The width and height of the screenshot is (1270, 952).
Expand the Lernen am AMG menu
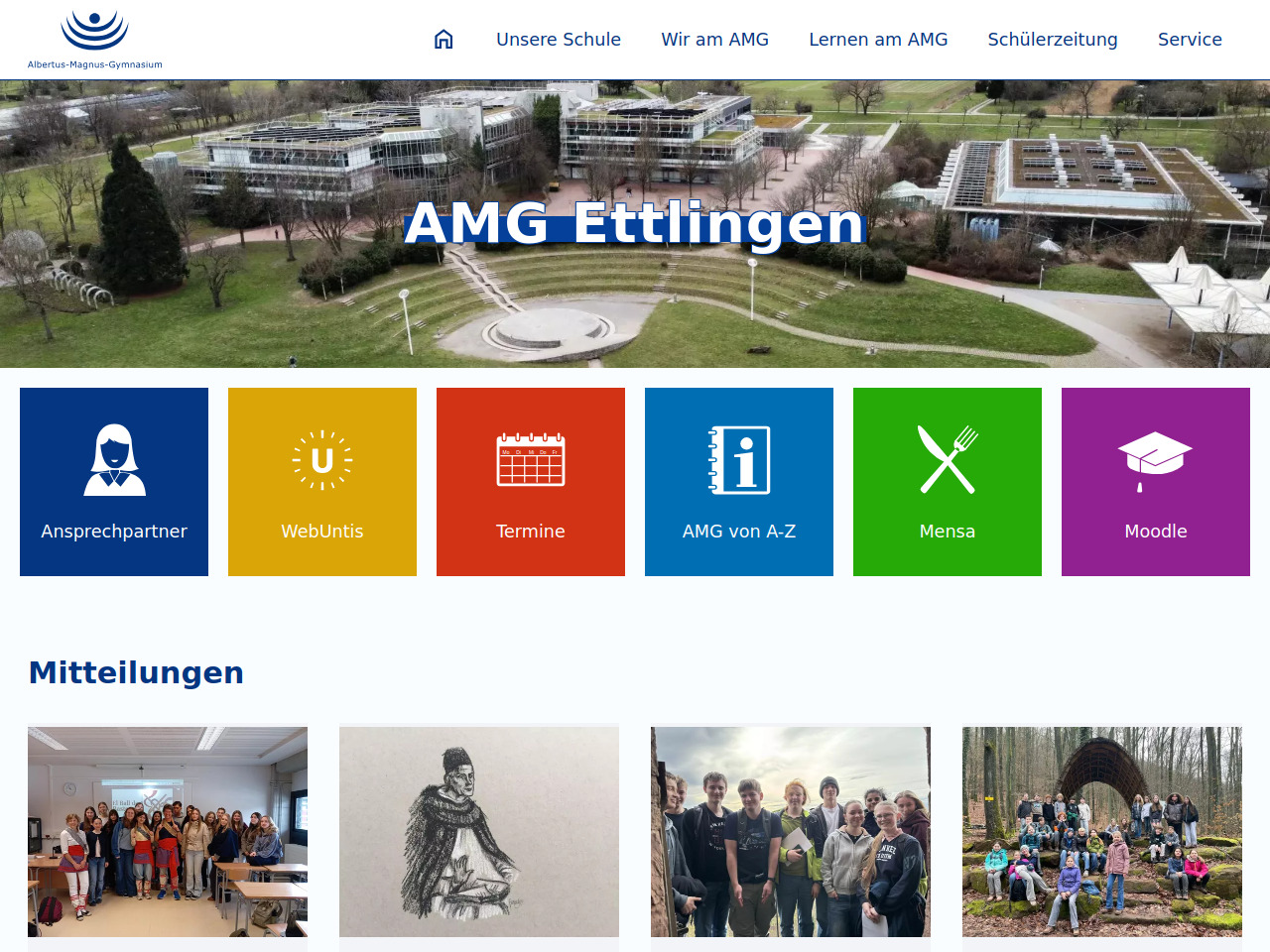pyautogui.click(x=878, y=40)
